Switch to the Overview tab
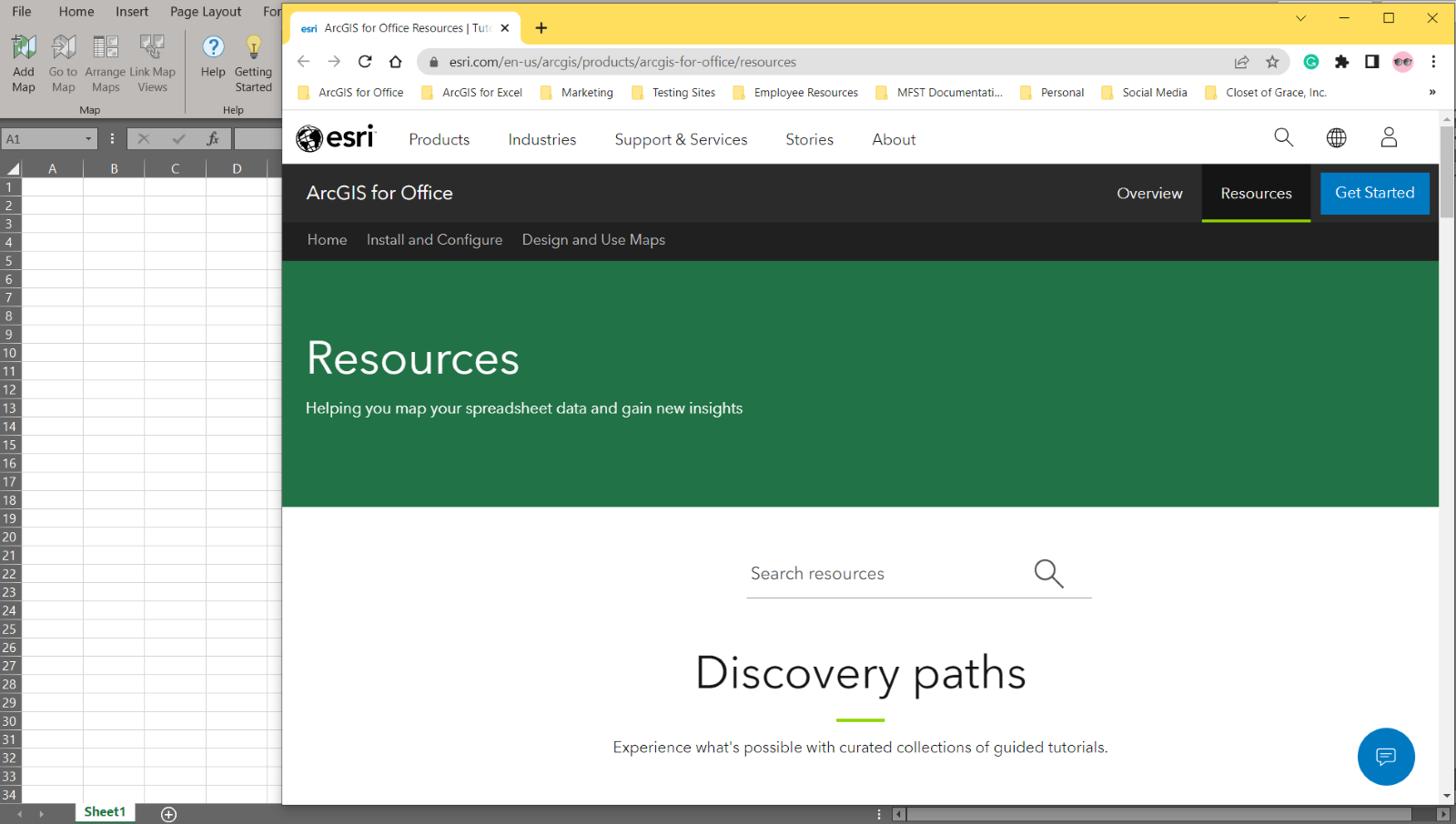Viewport: 1456px width, 824px height. click(x=1149, y=193)
